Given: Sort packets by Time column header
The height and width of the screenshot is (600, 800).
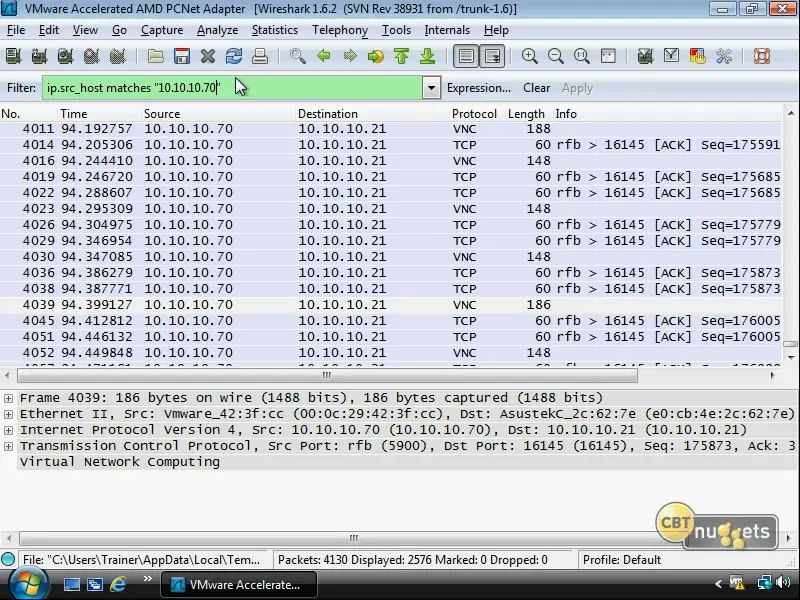Looking at the screenshot, I should pos(99,114).
